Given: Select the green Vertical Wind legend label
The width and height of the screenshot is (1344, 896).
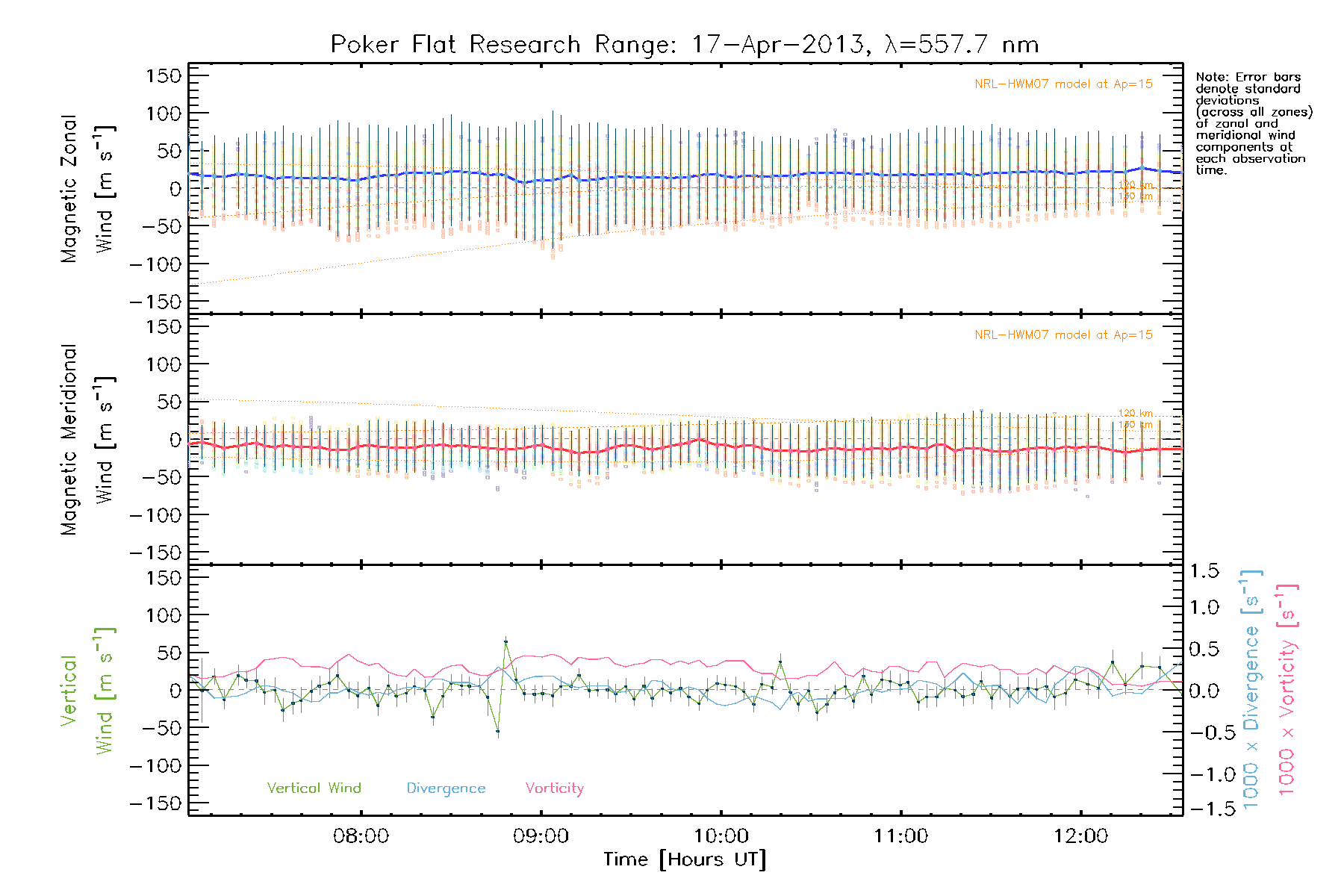Looking at the screenshot, I should [x=314, y=788].
